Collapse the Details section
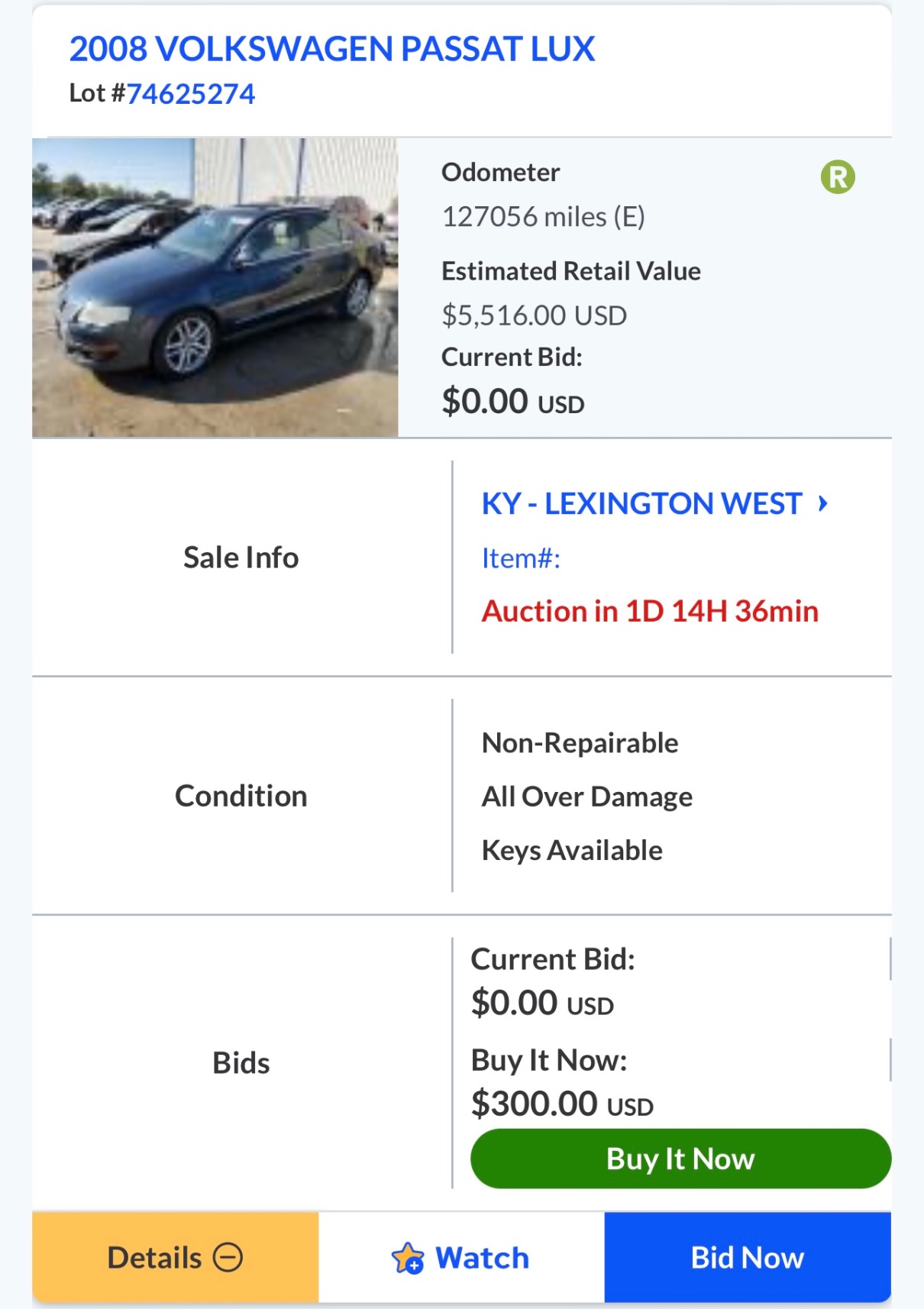The width and height of the screenshot is (924, 1309). coord(175,1257)
